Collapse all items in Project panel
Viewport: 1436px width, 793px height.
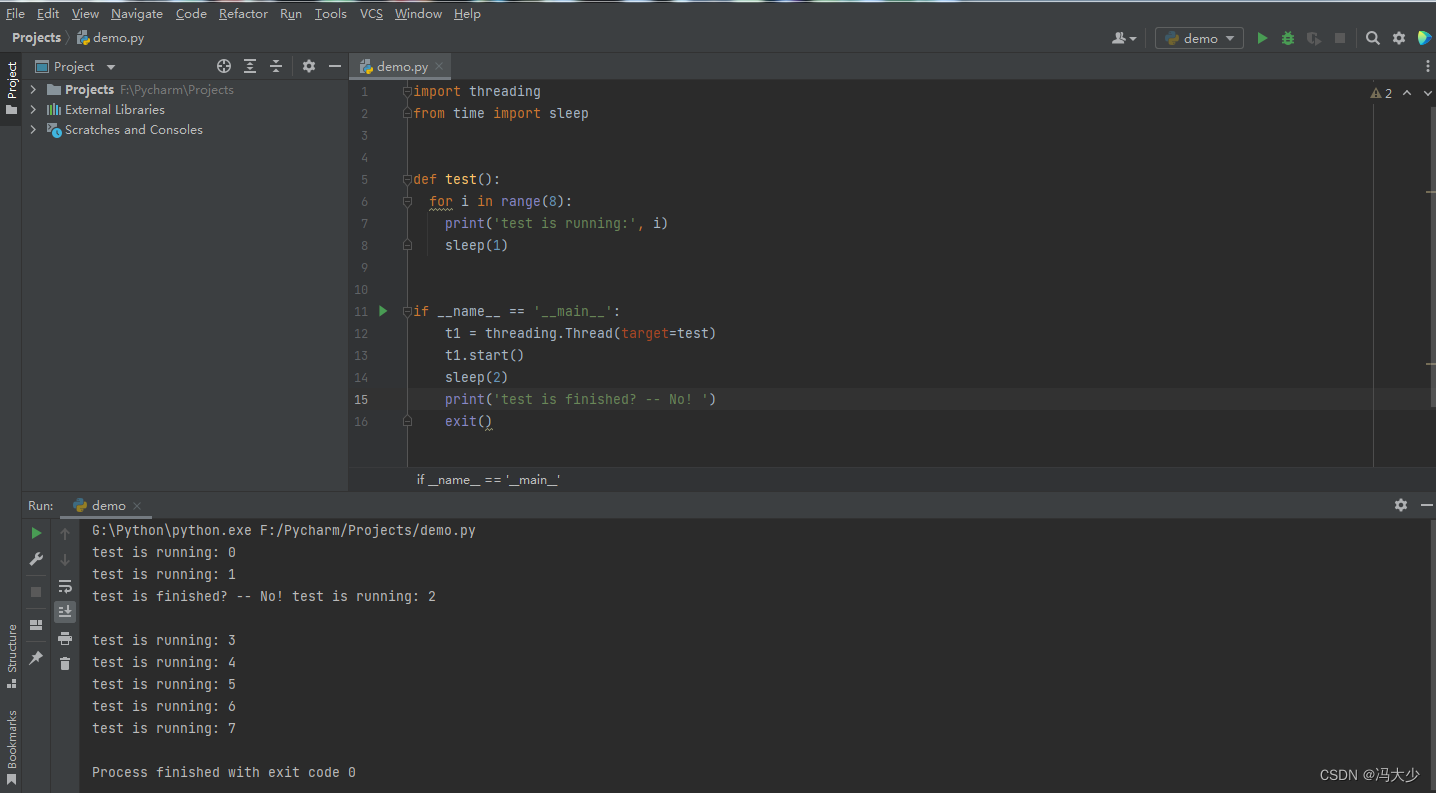[276, 66]
